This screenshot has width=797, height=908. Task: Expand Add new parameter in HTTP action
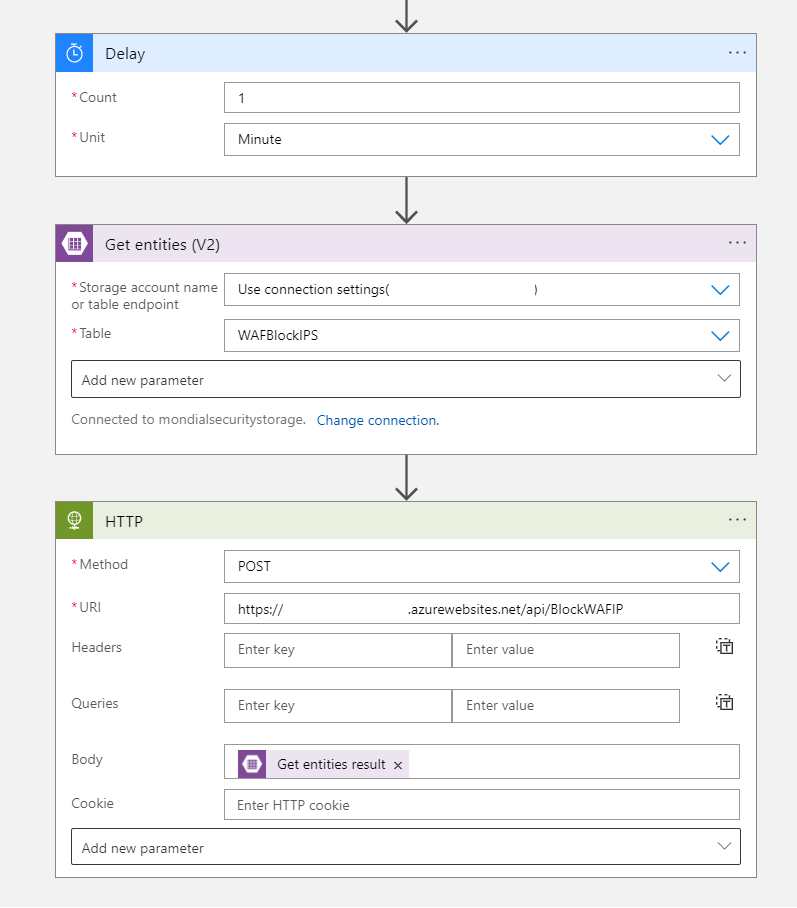(x=406, y=847)
